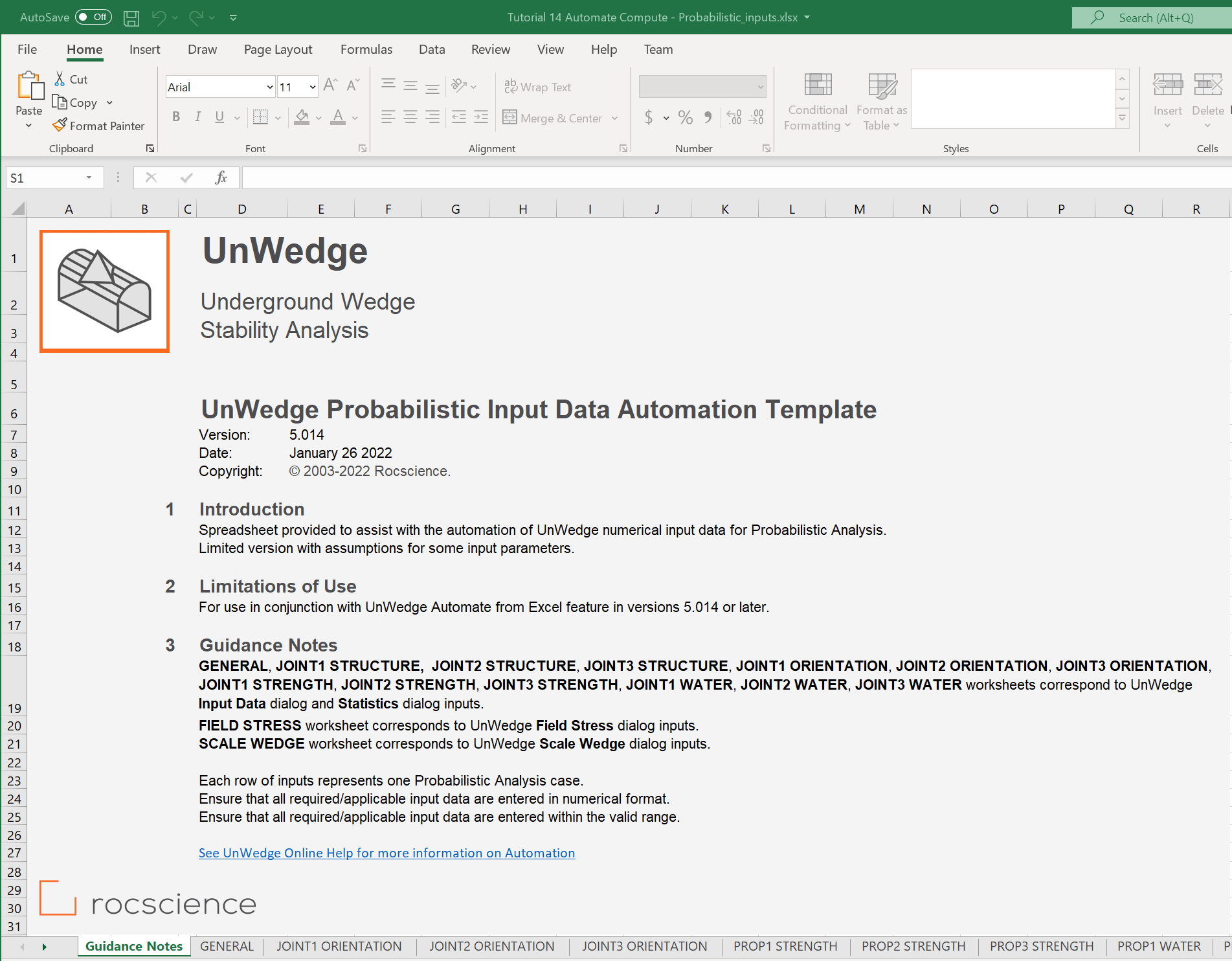Click the Cut scissors button
Viewport: 1232px width, 961px height.
click(71, 79)
